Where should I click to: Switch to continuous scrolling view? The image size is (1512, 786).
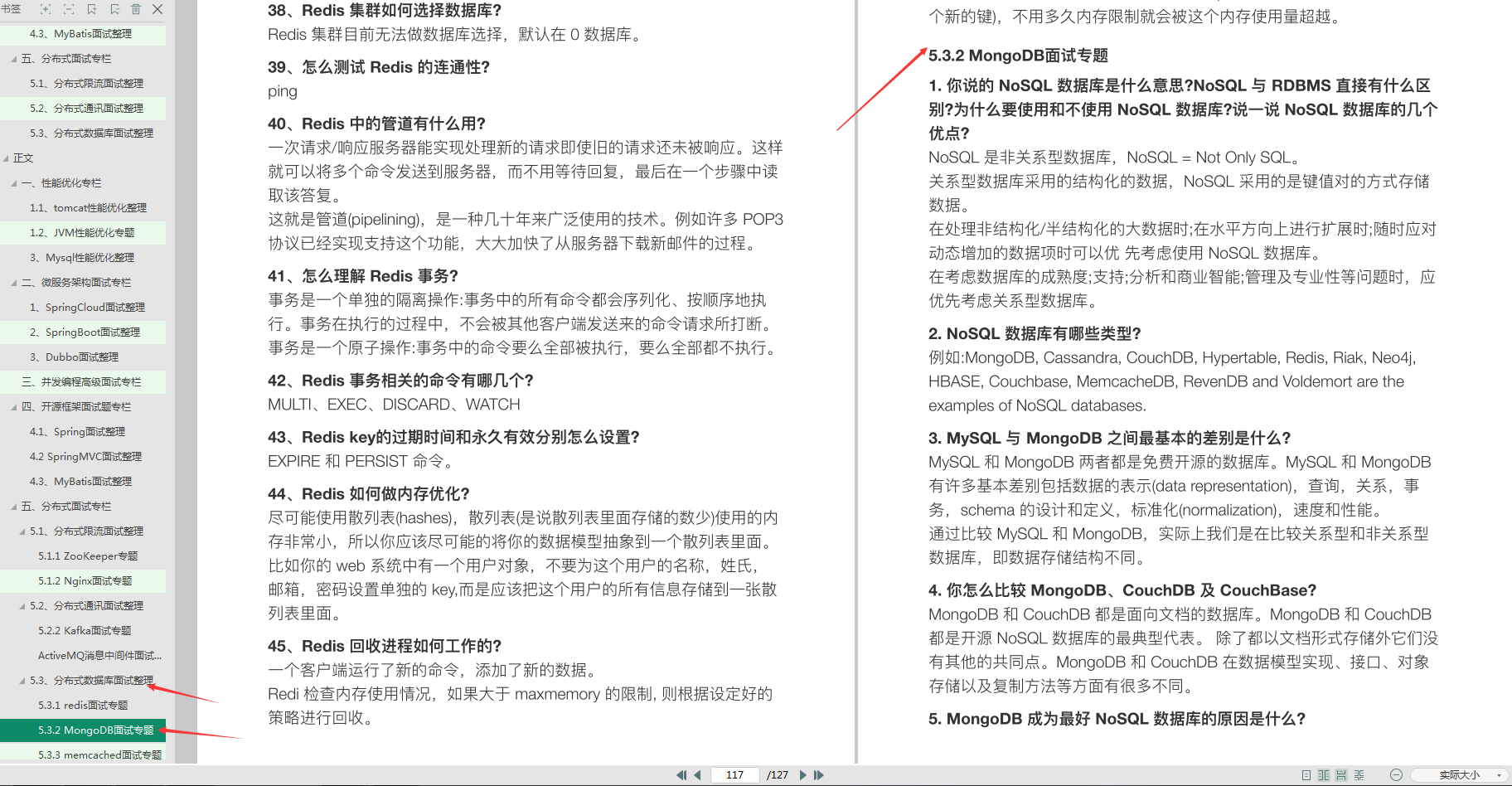pos(1341,775)
